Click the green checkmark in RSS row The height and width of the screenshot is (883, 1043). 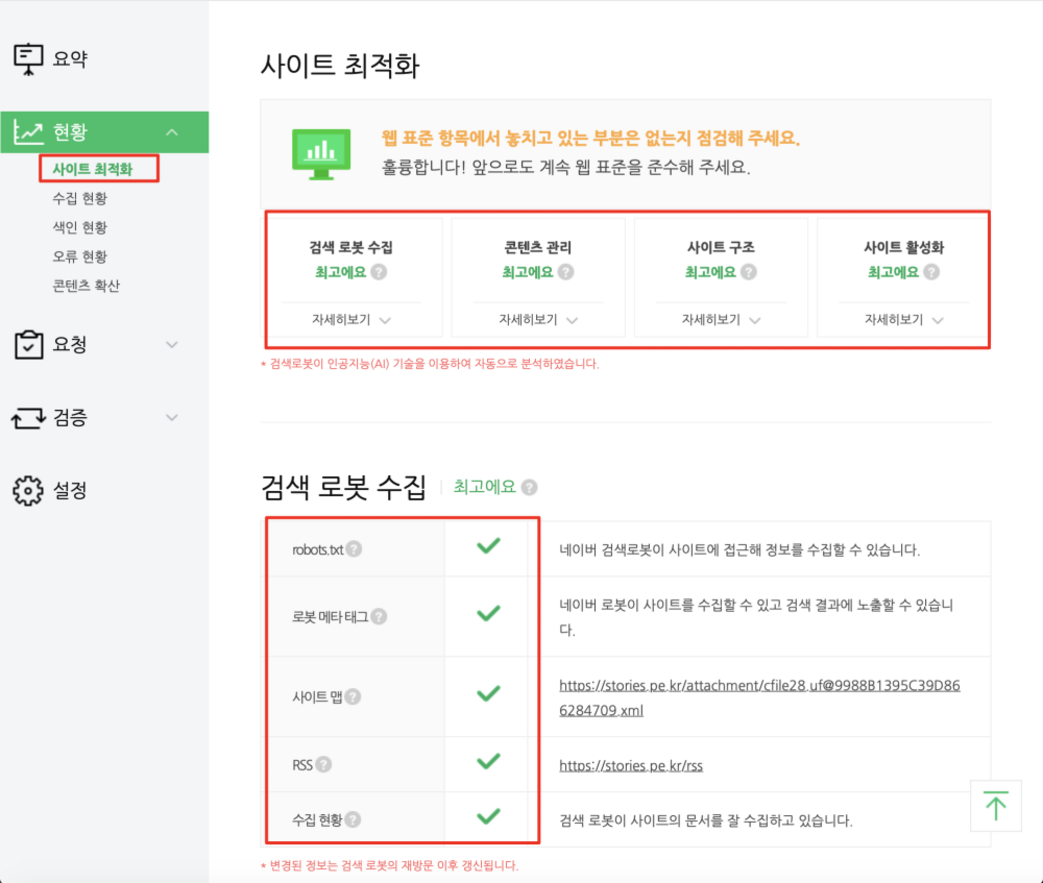(x=488, y=762)
